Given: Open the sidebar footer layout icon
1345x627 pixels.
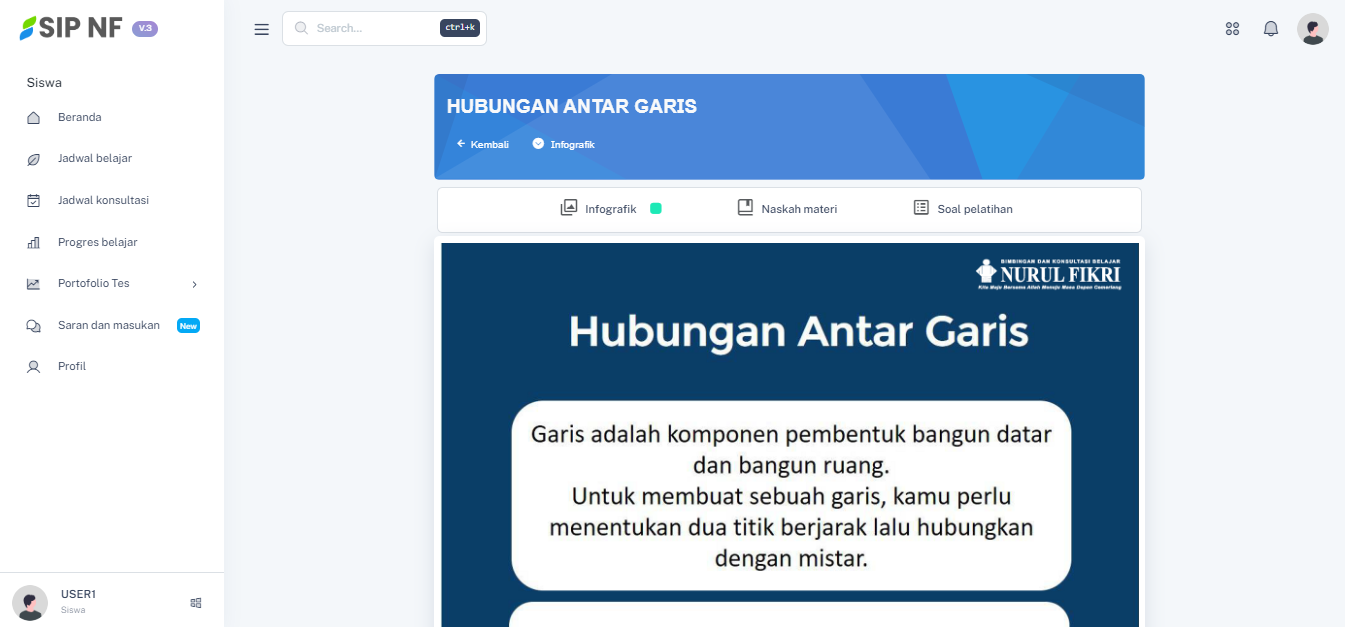Looking at the screenshot, I should coord(196,603).
